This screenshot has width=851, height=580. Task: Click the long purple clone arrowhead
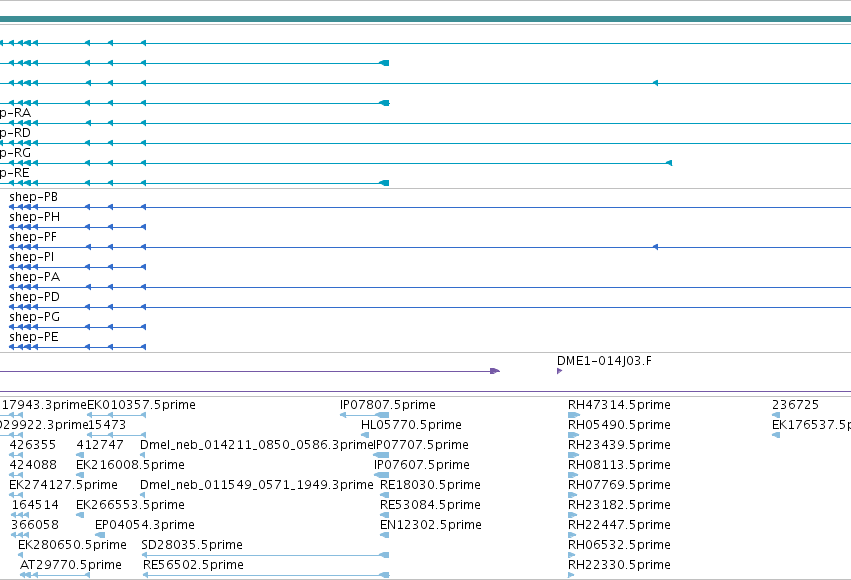tap(494, 371)
